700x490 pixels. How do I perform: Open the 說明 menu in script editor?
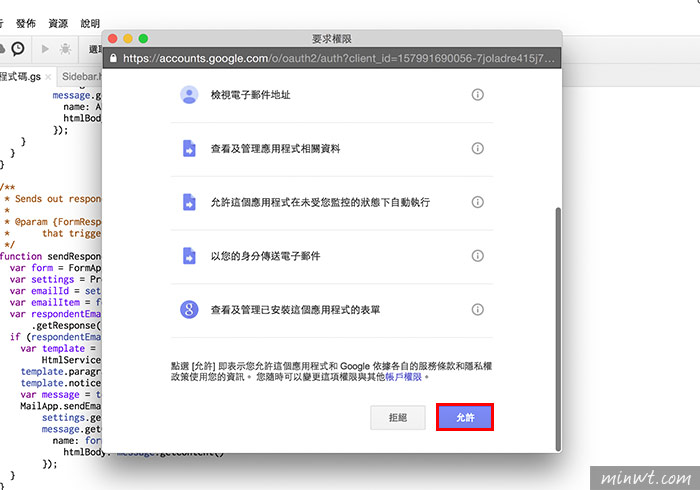click(x=90, y=23)
